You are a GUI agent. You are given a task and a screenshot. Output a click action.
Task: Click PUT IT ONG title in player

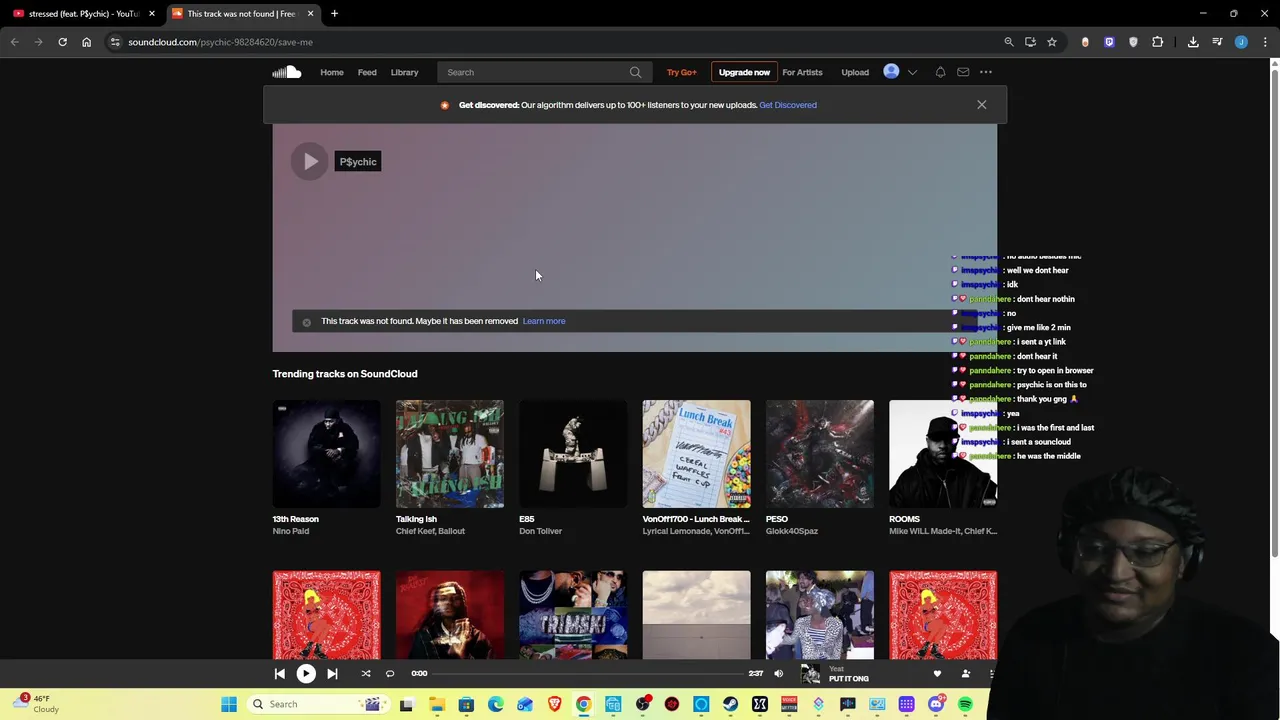point(848,679)
